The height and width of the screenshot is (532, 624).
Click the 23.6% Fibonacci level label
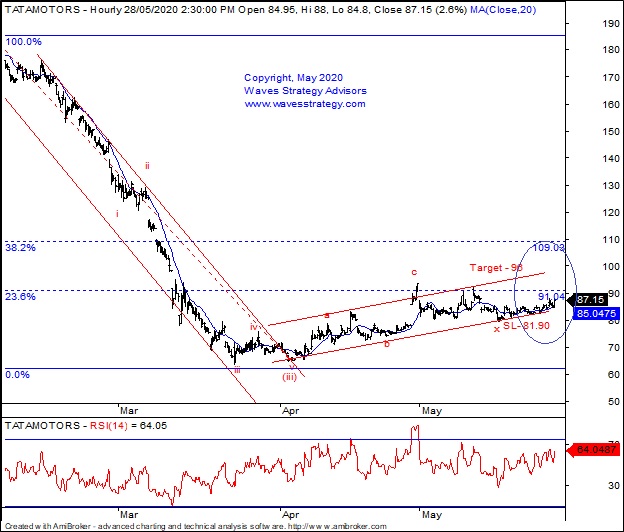click(x=20, y=296)
